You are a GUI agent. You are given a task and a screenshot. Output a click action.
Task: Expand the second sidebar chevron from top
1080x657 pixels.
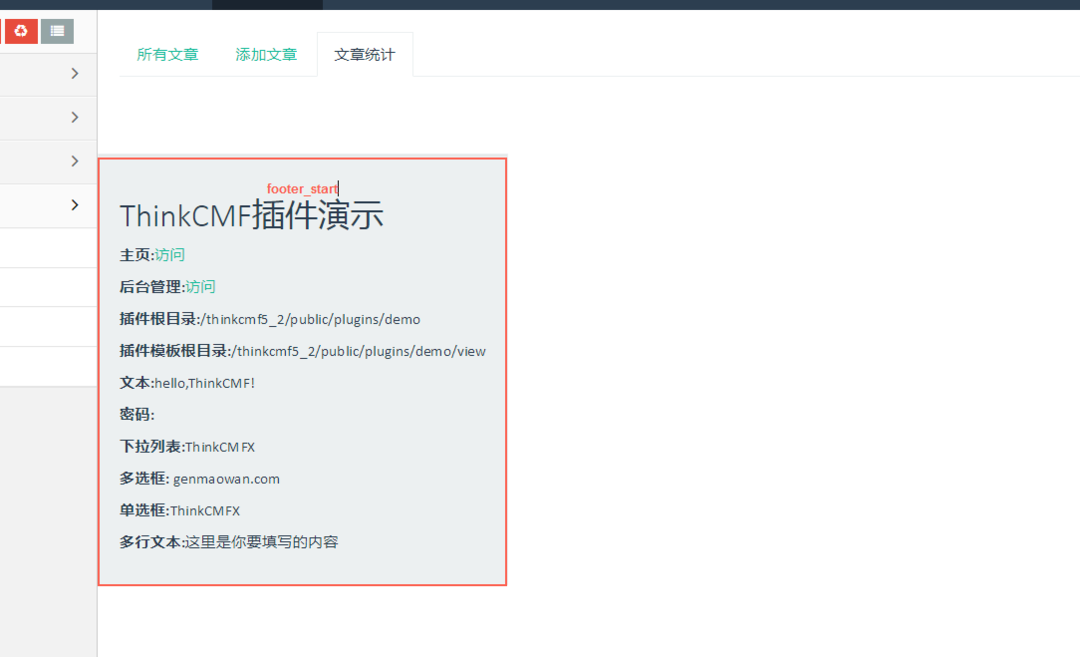coord(74,118)
